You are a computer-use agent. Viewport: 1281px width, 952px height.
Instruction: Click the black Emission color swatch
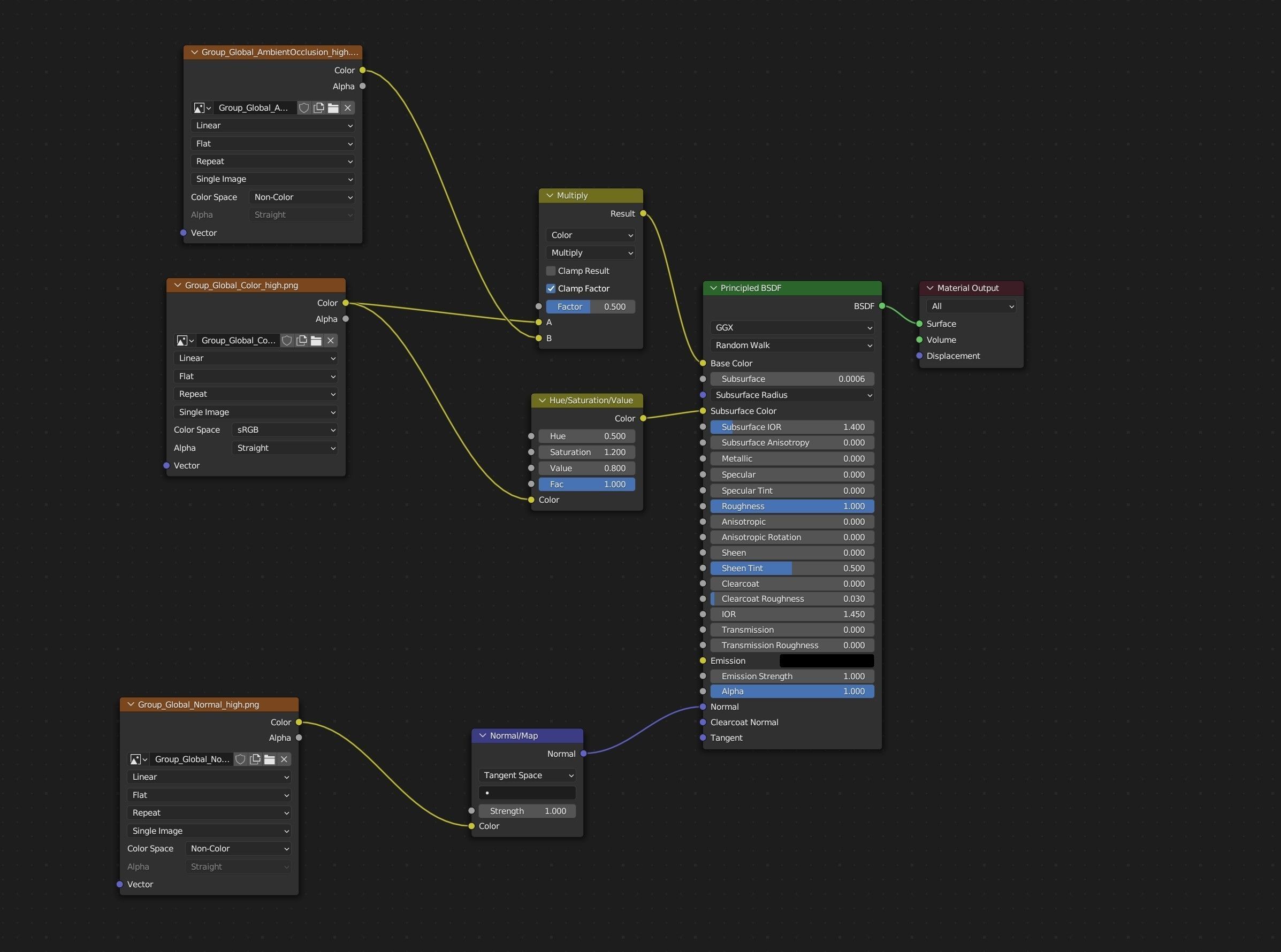click(x=826, y=661)
